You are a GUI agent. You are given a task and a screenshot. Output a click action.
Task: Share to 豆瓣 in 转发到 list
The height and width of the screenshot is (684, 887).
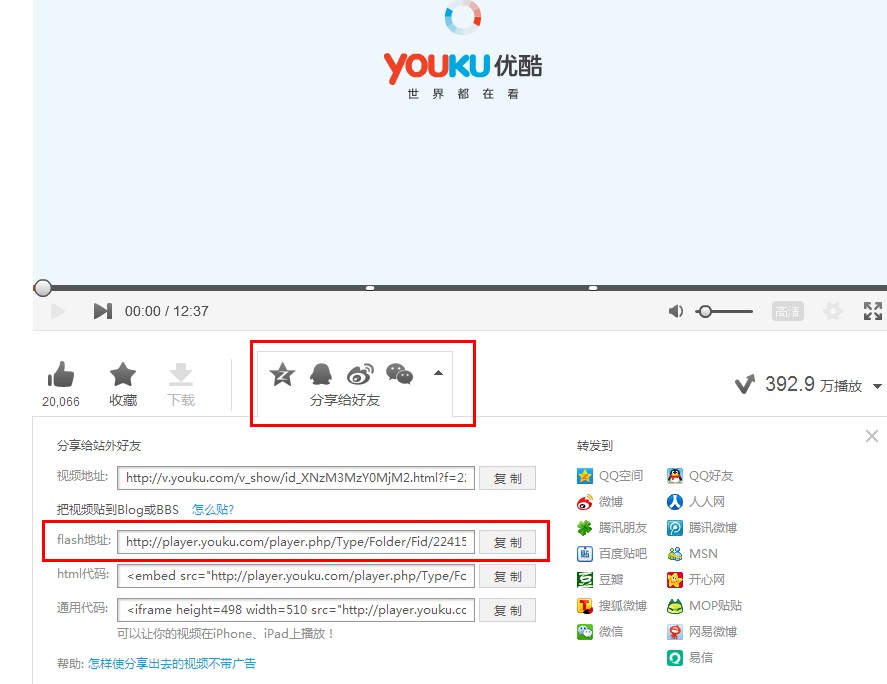(x=600, y=579)
